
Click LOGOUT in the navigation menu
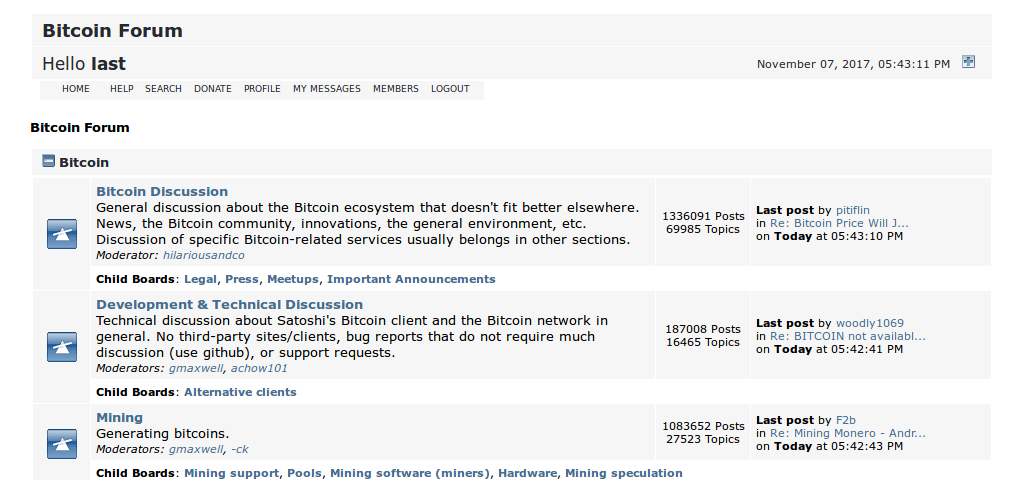[x=450, y=89]
